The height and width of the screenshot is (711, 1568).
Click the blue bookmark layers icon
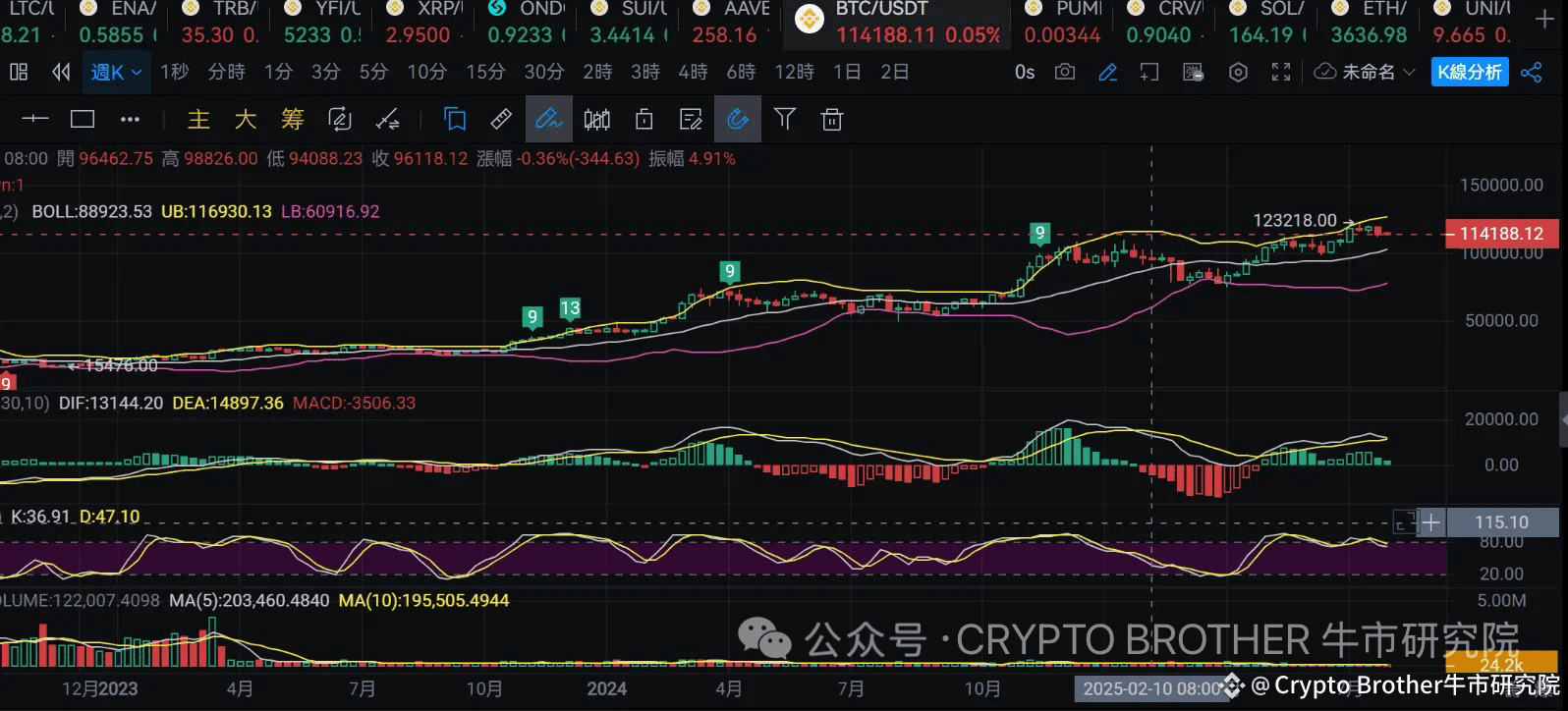pyautogui.click(x=454, y=119)
